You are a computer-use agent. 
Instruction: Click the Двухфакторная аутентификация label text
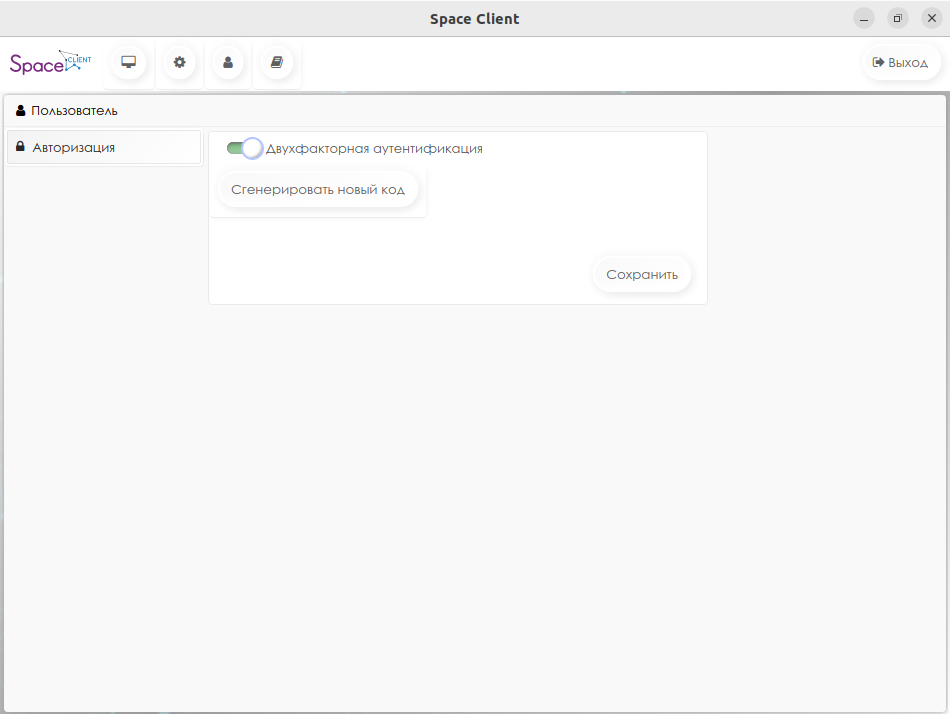[x=374, y=148]
